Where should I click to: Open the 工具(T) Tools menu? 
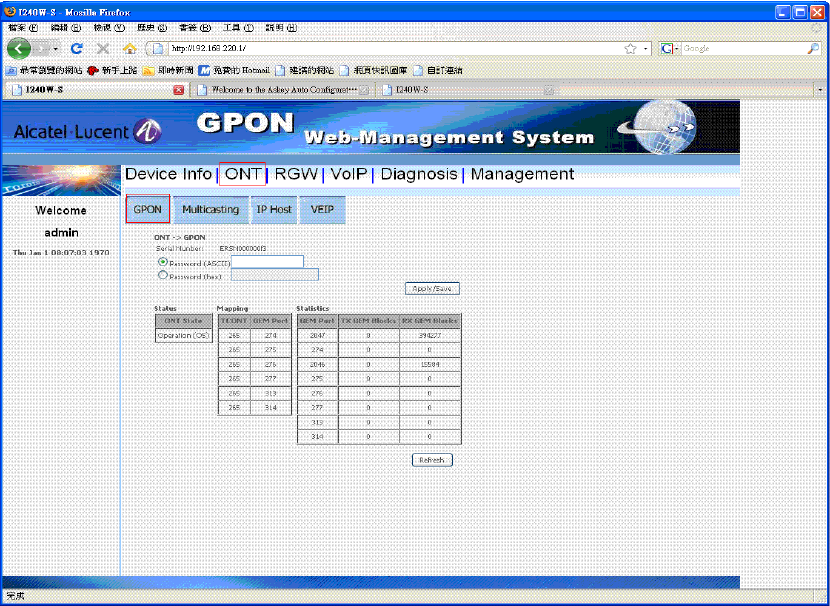(x=238, y=28)
